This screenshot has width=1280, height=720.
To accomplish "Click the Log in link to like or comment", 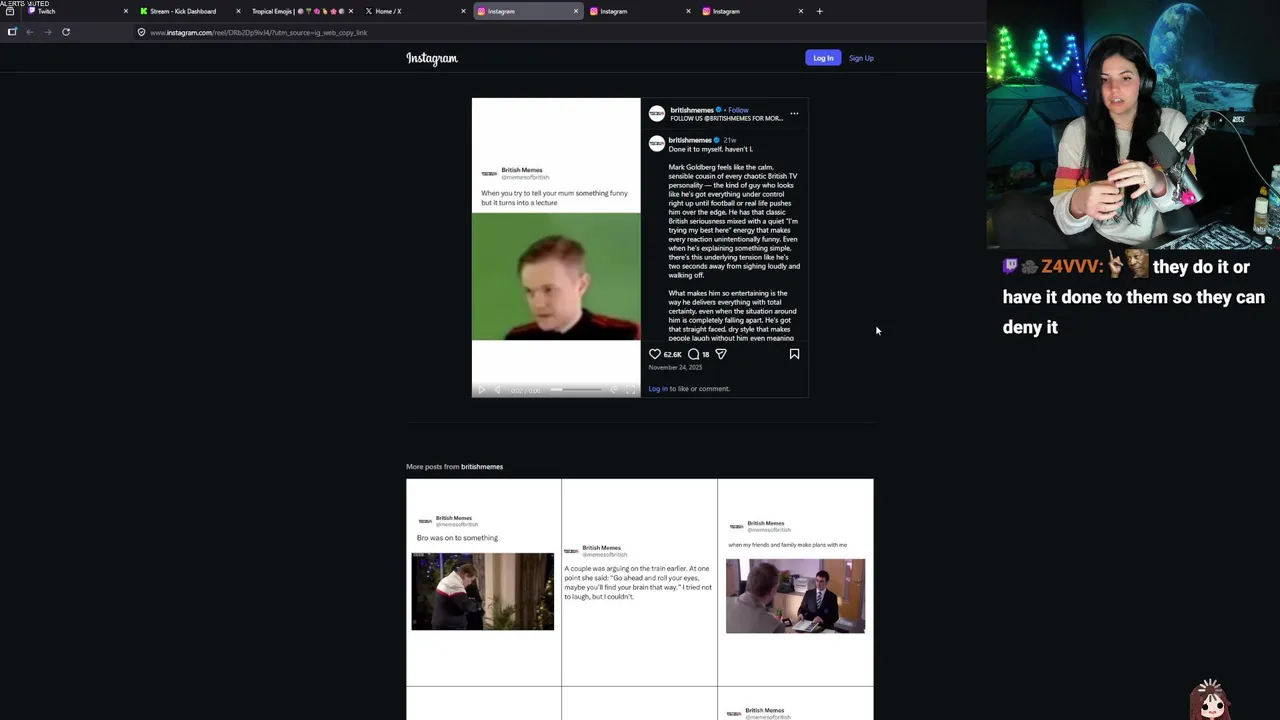I will point(658,389).
